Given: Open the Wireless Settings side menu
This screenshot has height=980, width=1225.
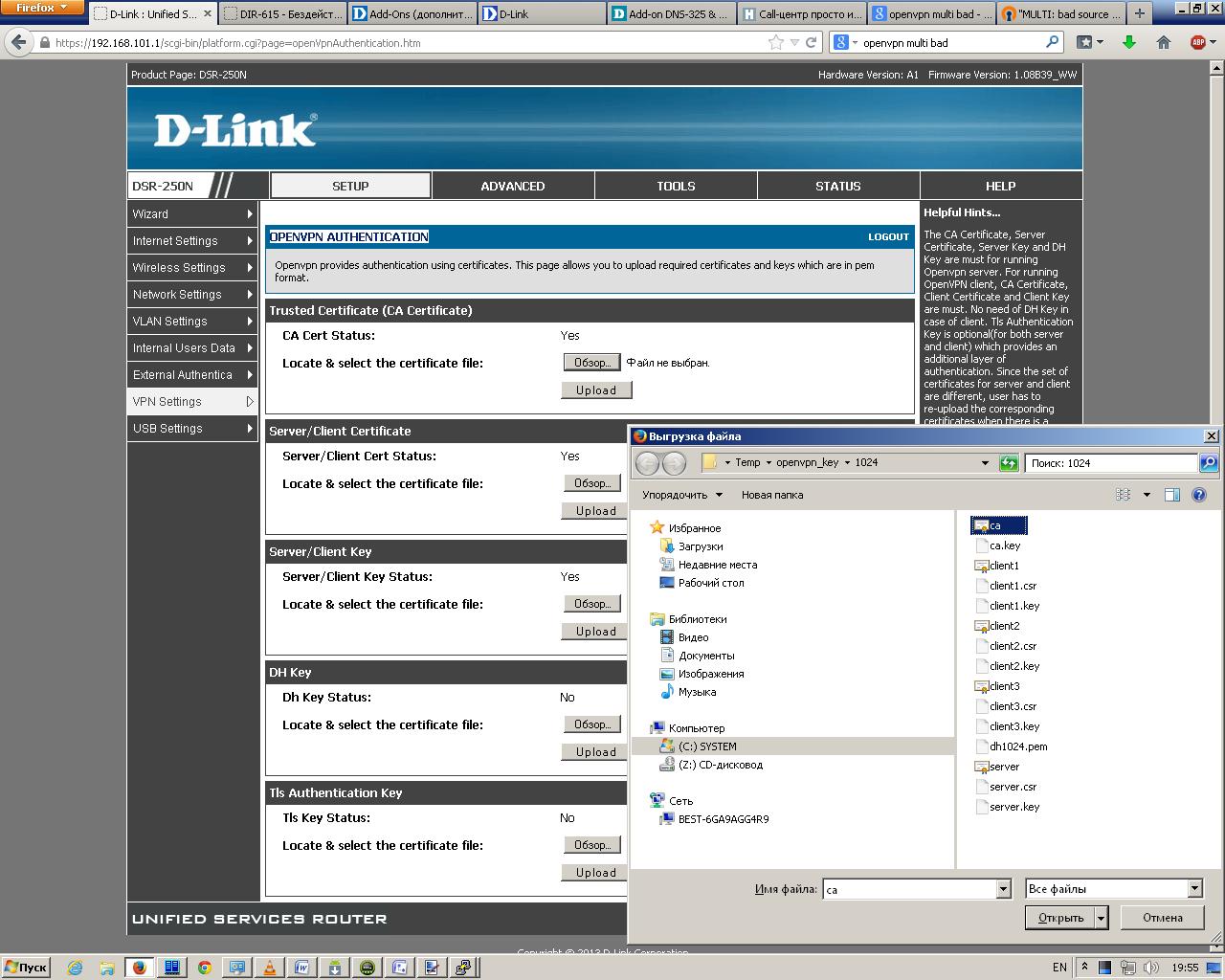Looking at the screenshot, I should 192,268.
